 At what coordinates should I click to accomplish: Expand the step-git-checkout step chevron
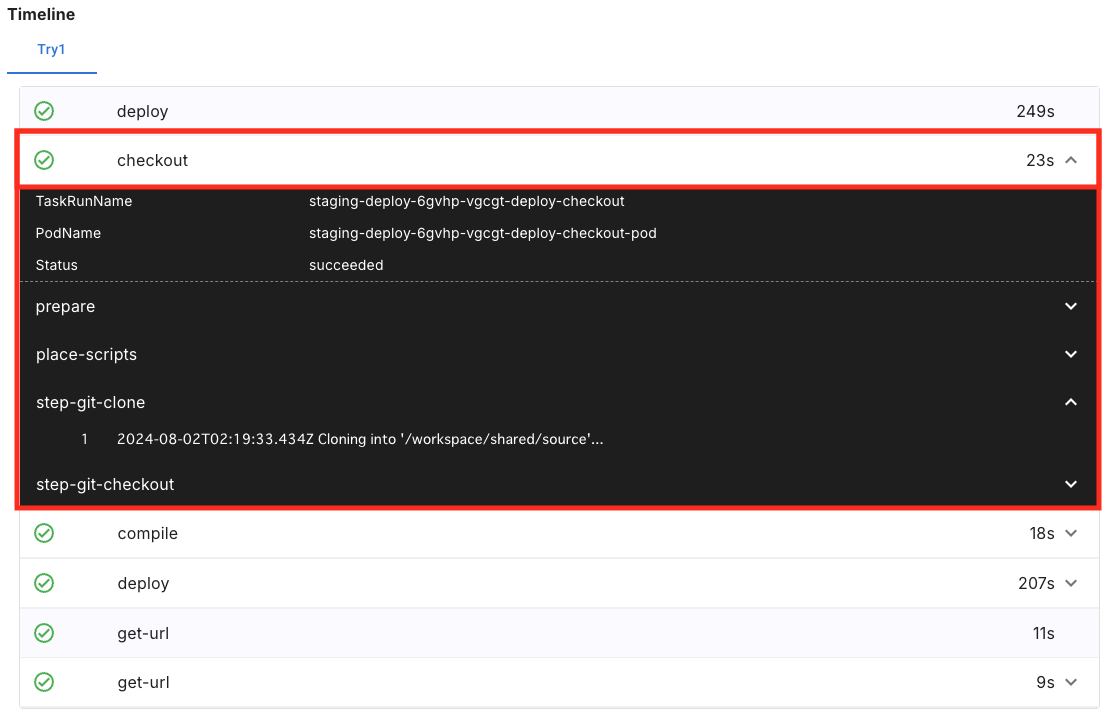click(1071, 484)
